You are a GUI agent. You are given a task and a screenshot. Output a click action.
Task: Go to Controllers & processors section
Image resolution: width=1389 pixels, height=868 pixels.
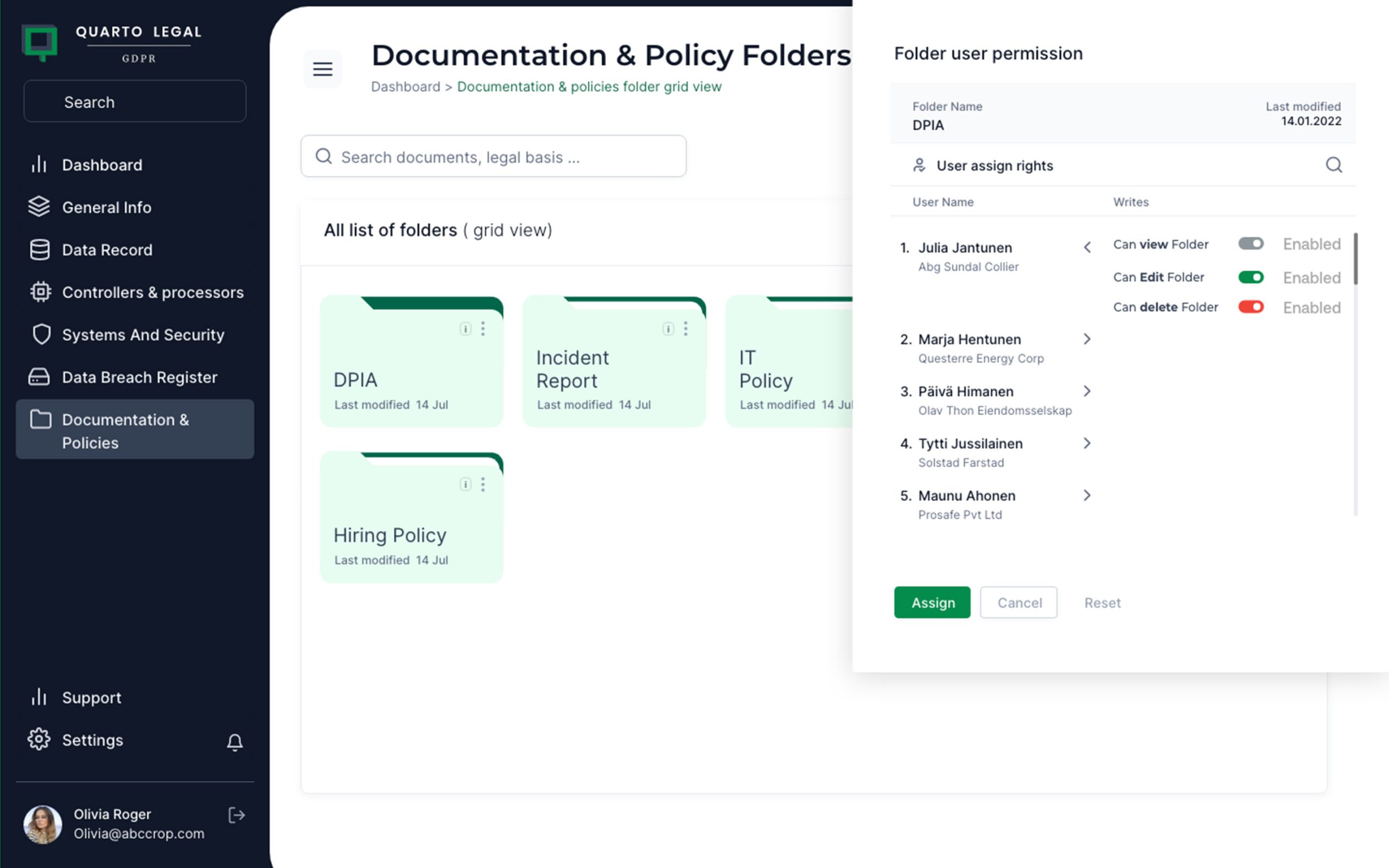pos(152,292)
